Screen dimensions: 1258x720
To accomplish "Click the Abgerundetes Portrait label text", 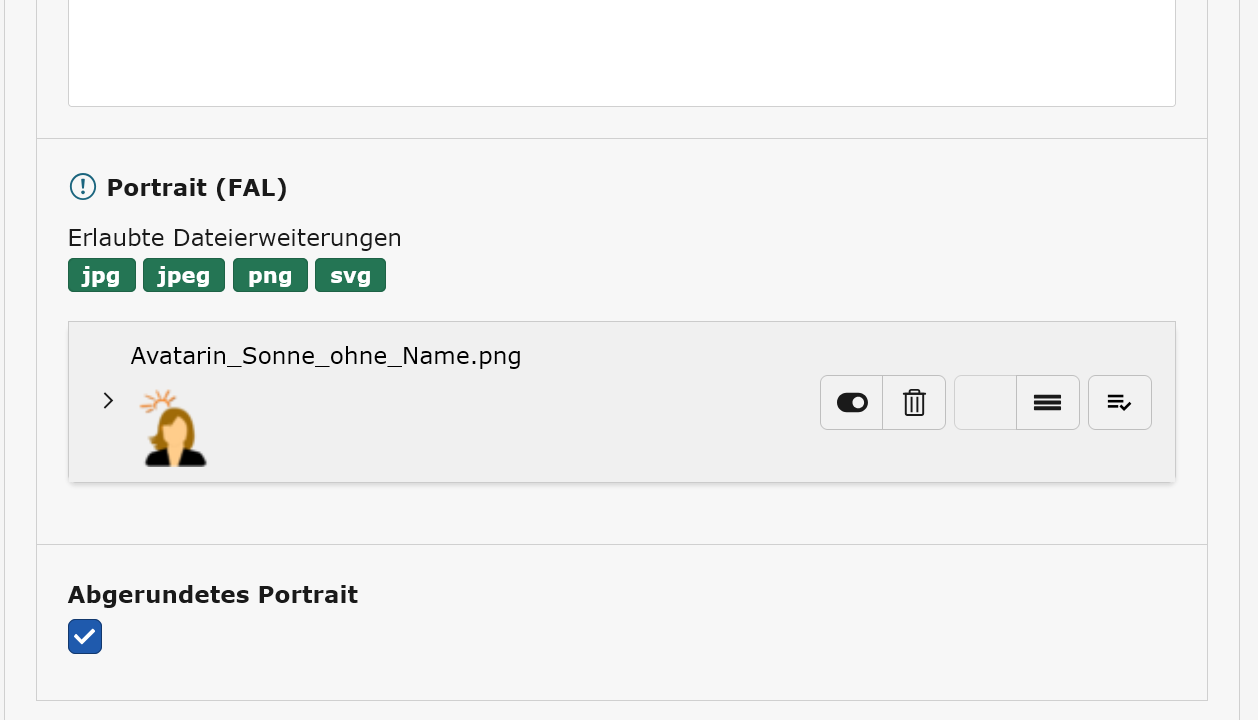I will [213, 595].
